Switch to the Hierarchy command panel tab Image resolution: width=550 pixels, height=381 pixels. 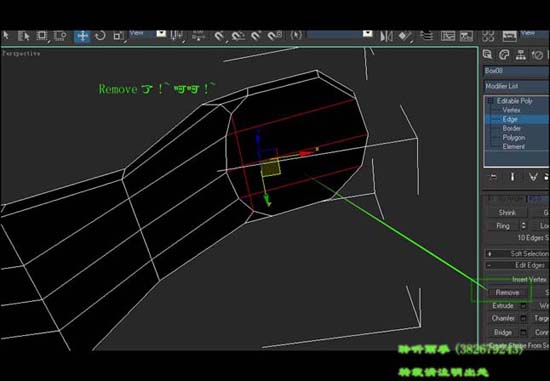pos(521,55)
